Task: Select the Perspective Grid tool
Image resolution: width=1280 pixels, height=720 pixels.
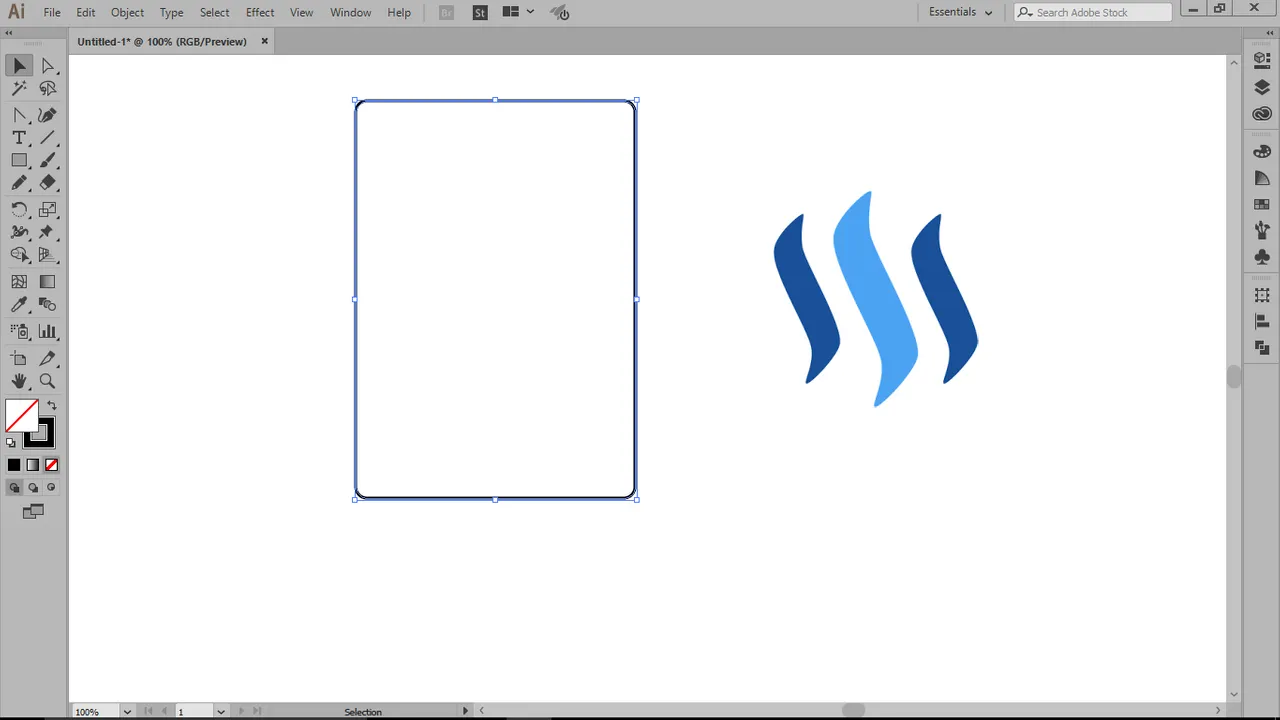Action: [x=47, y=256]
